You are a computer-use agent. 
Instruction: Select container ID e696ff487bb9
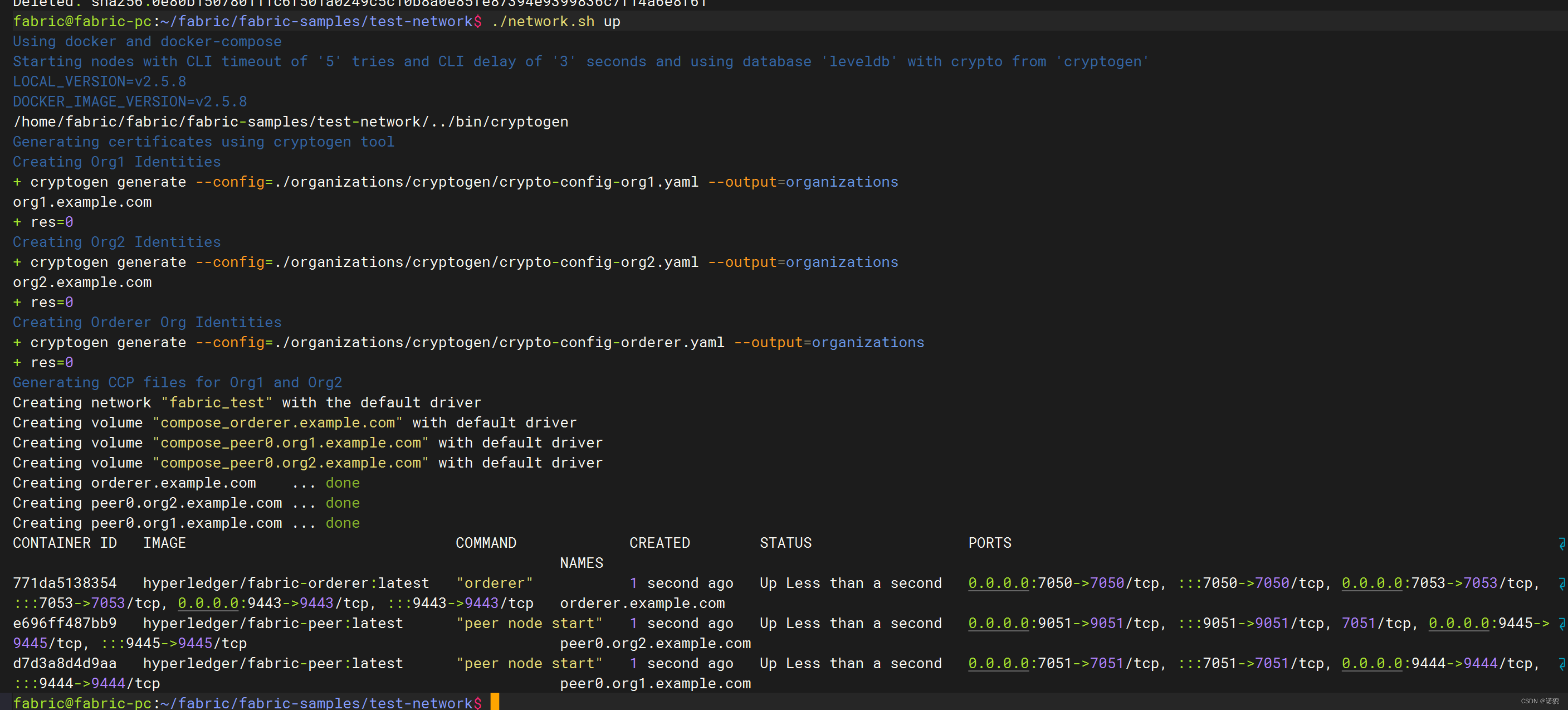coord(65,624)
